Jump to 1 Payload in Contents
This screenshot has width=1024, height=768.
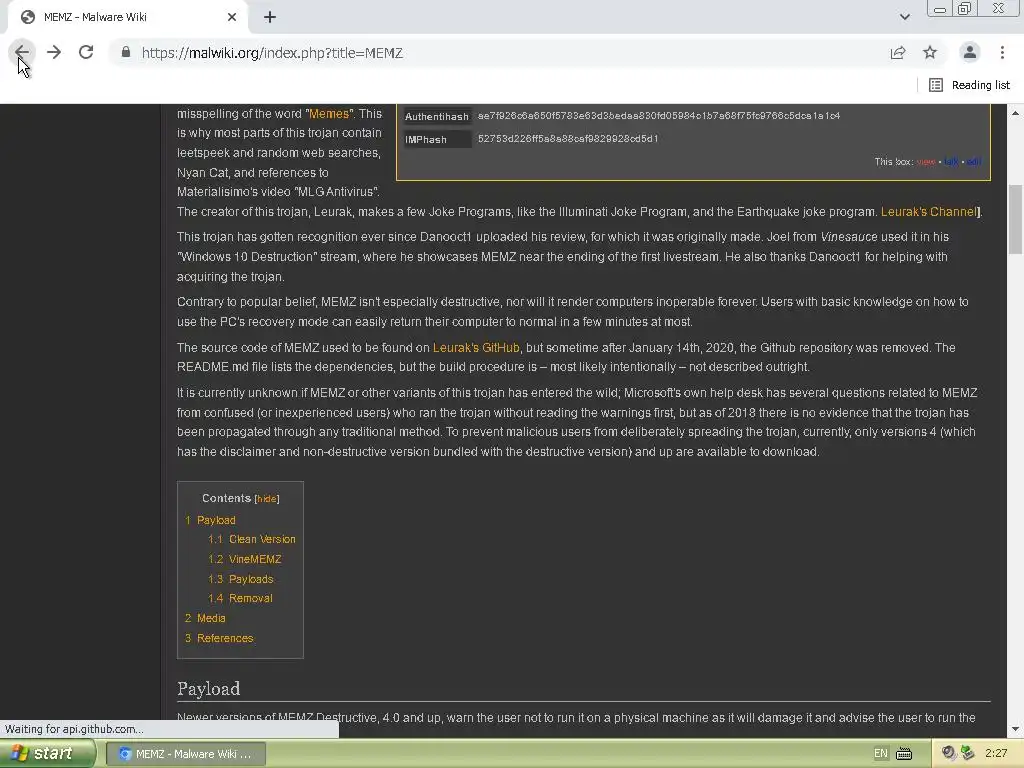click(210, 520)
